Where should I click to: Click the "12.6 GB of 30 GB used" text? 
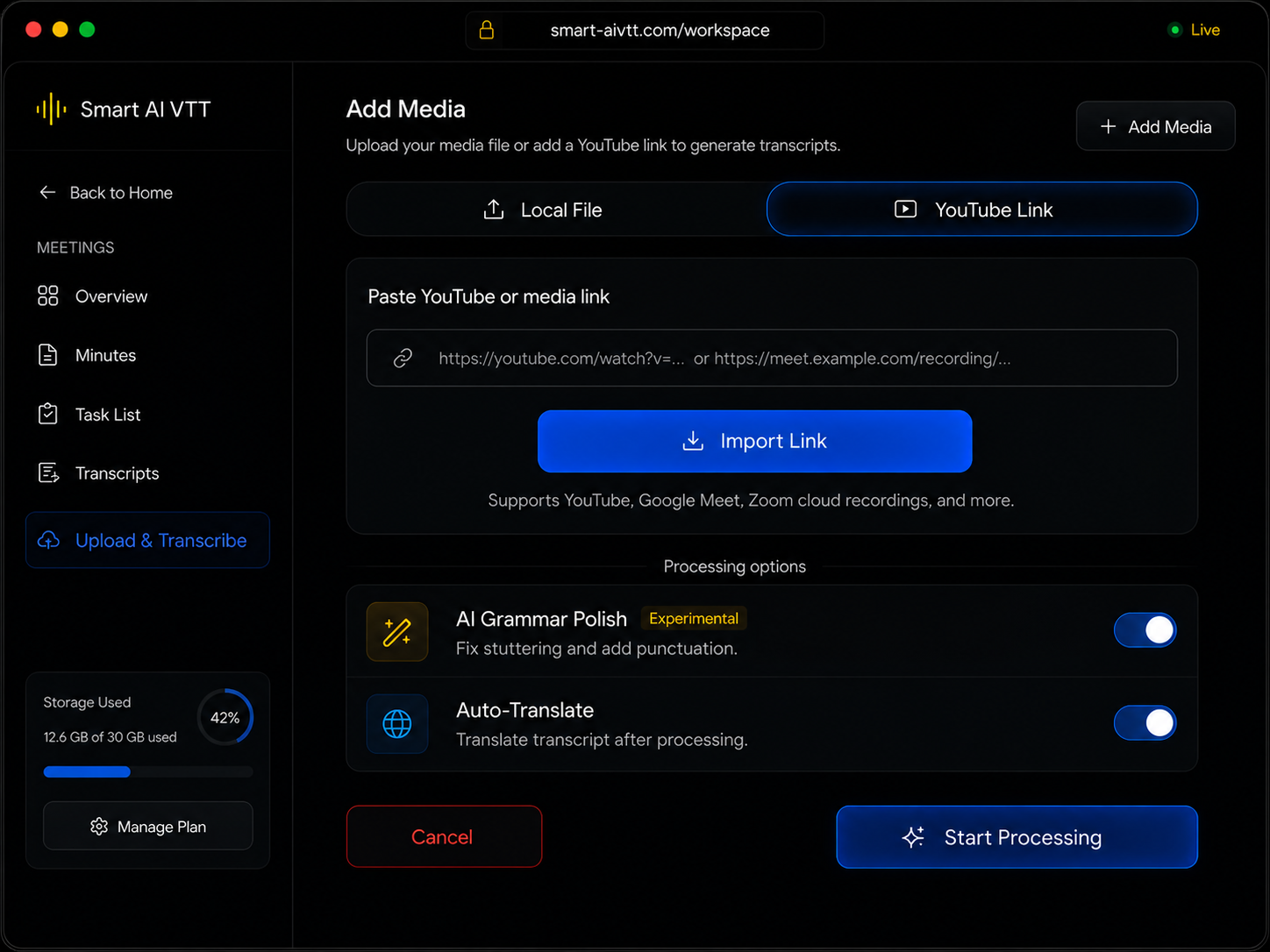tap(110, 737)
